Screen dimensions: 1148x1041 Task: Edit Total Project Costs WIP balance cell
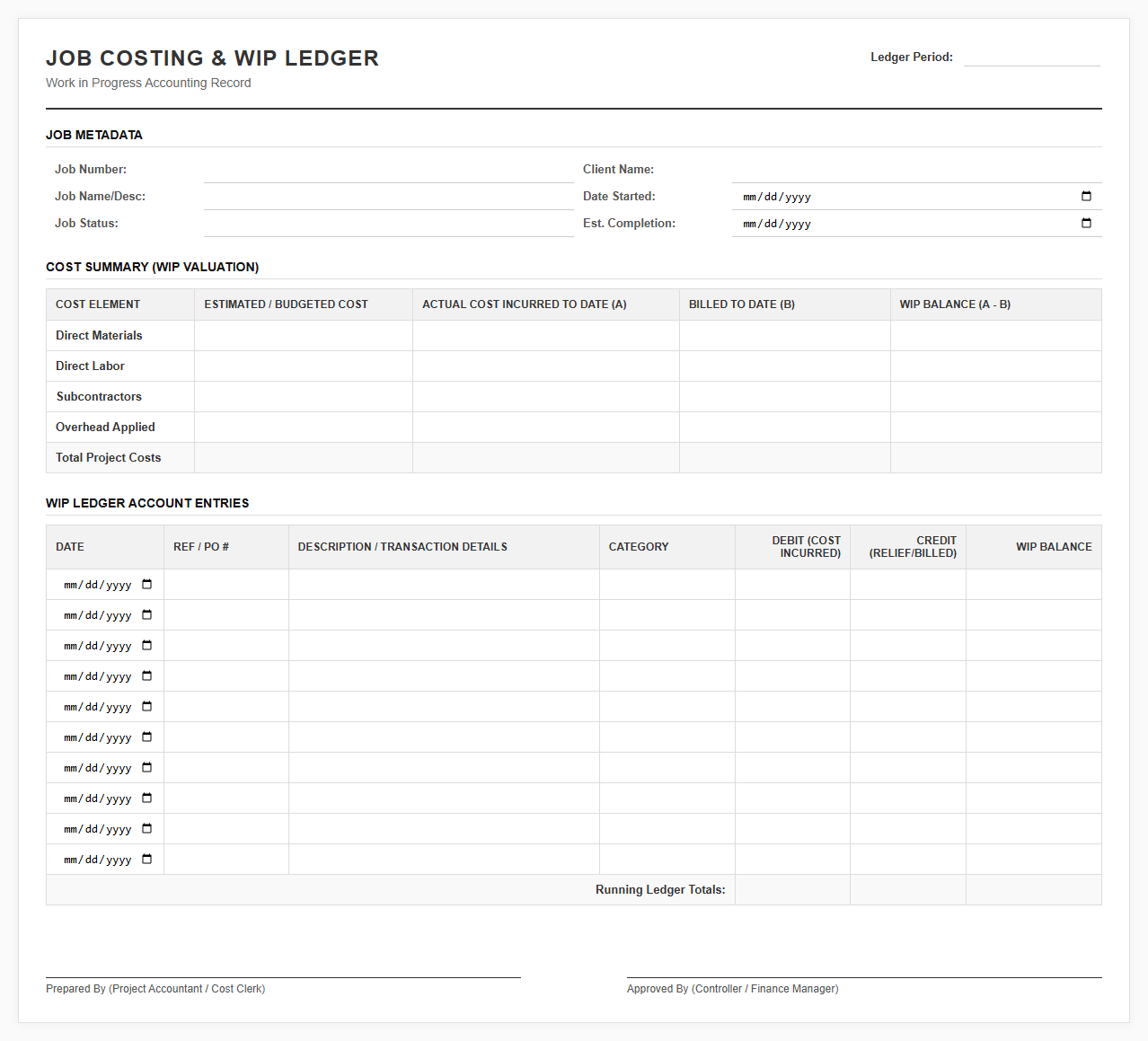coord(996,458)
